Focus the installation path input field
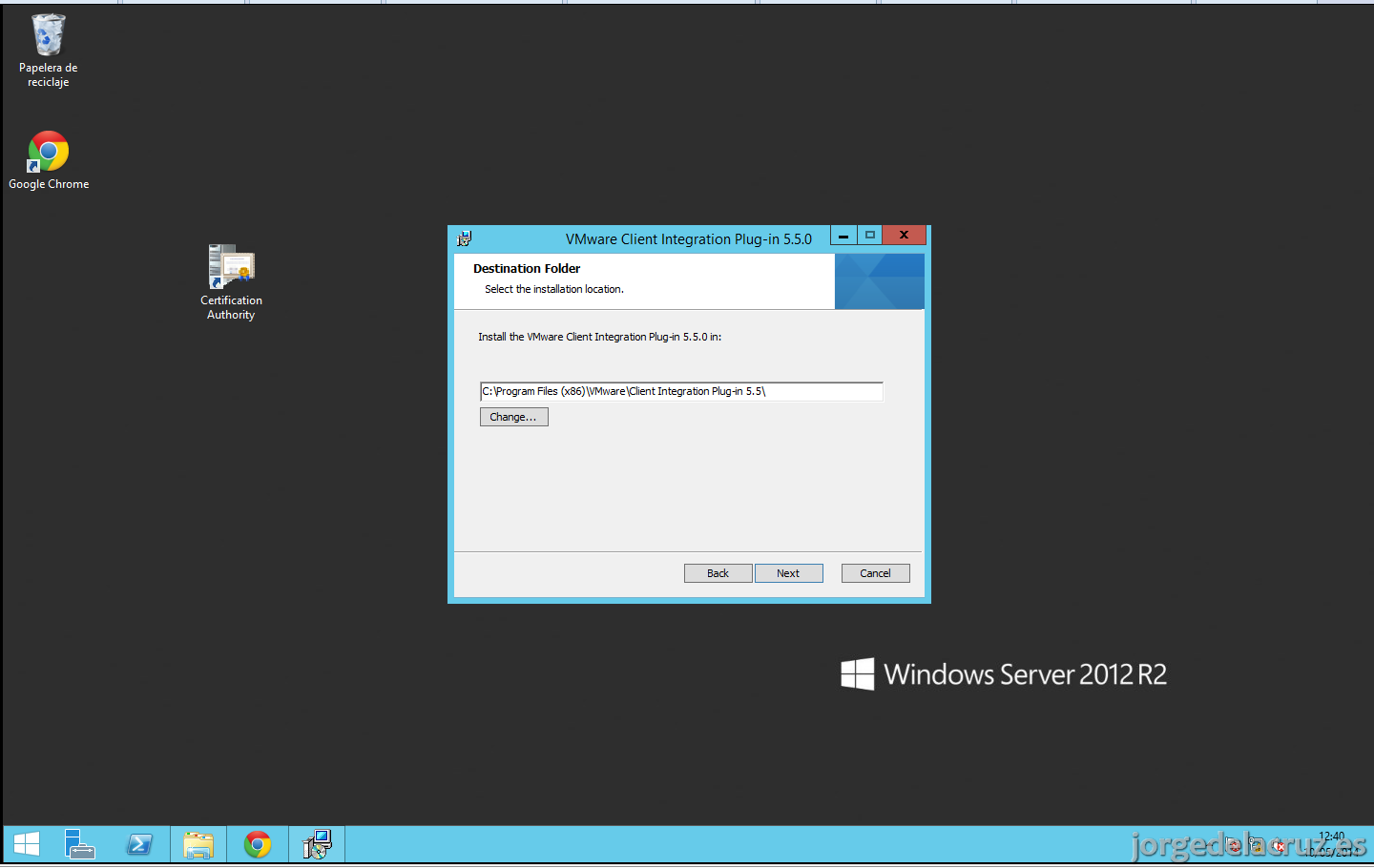Screen dimensions: 1374x868 [681, 391]
